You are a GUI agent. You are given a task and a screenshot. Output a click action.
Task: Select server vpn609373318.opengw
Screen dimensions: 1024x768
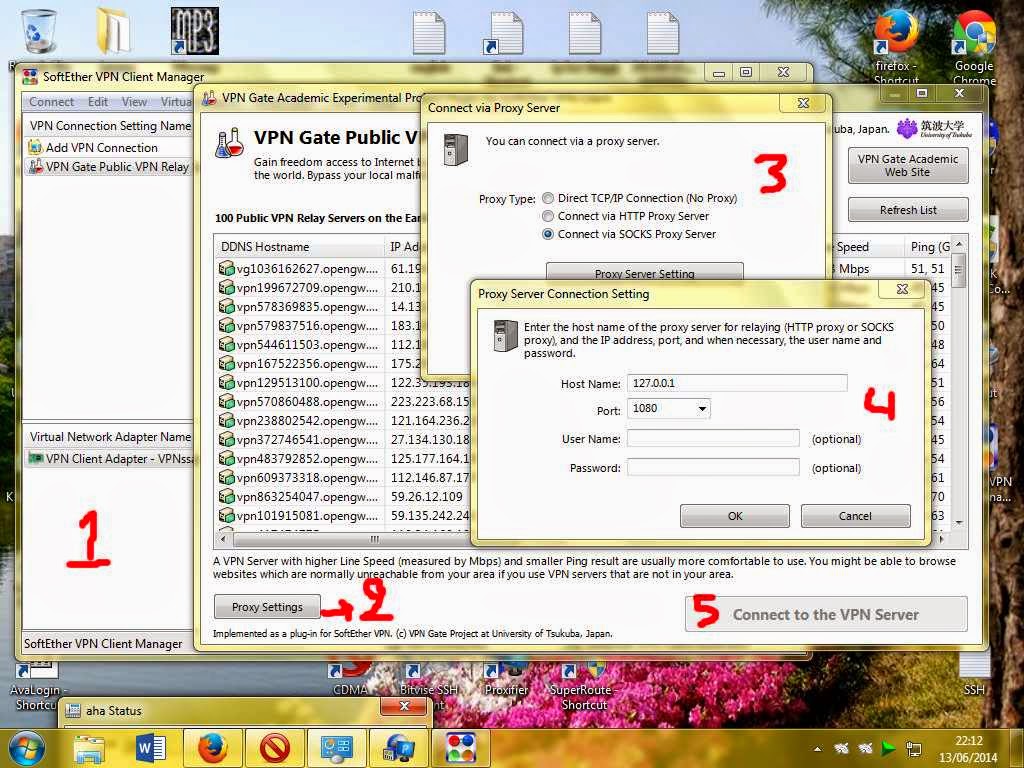point(299,477)
